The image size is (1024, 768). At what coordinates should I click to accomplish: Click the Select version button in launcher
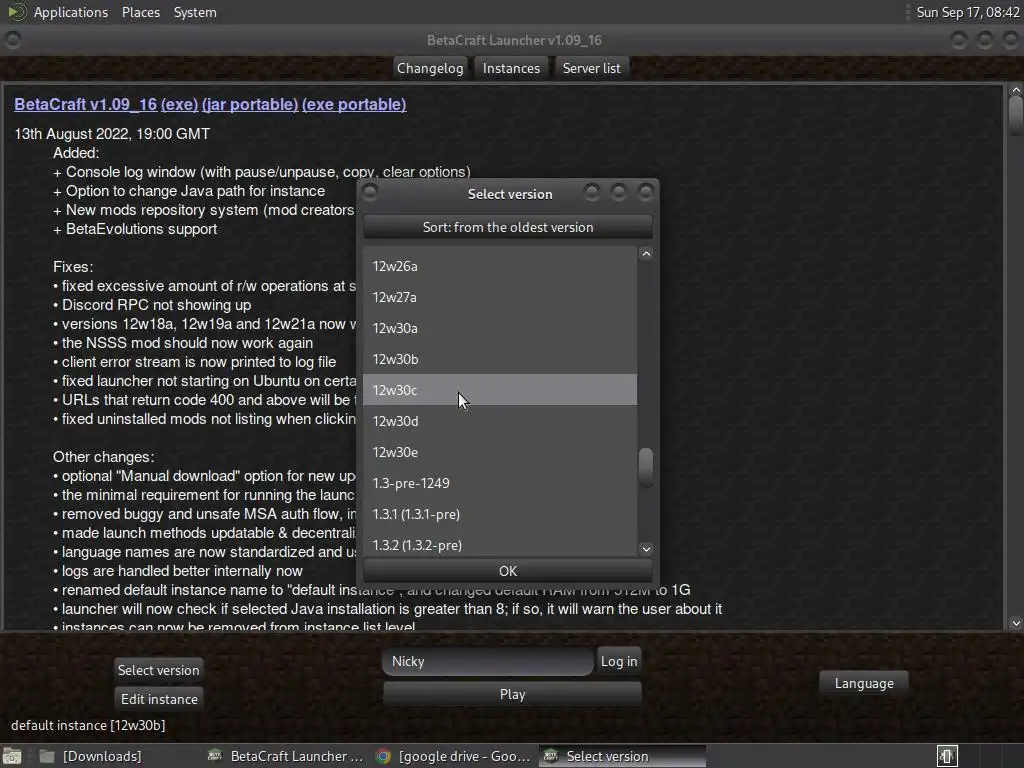click(x=158, y=670)
